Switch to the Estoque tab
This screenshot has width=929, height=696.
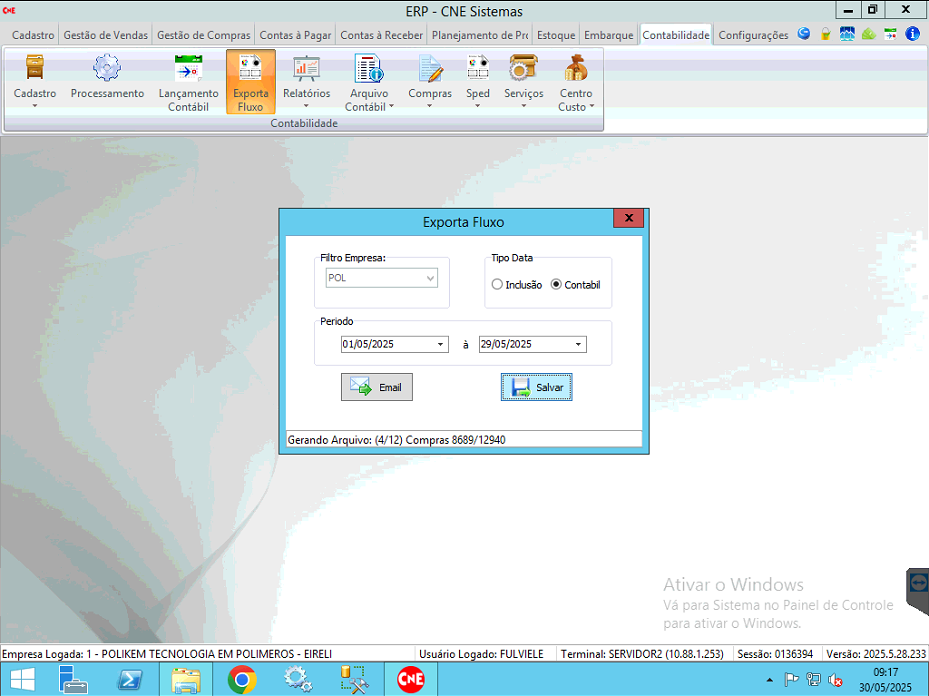(x=556, y=35)
